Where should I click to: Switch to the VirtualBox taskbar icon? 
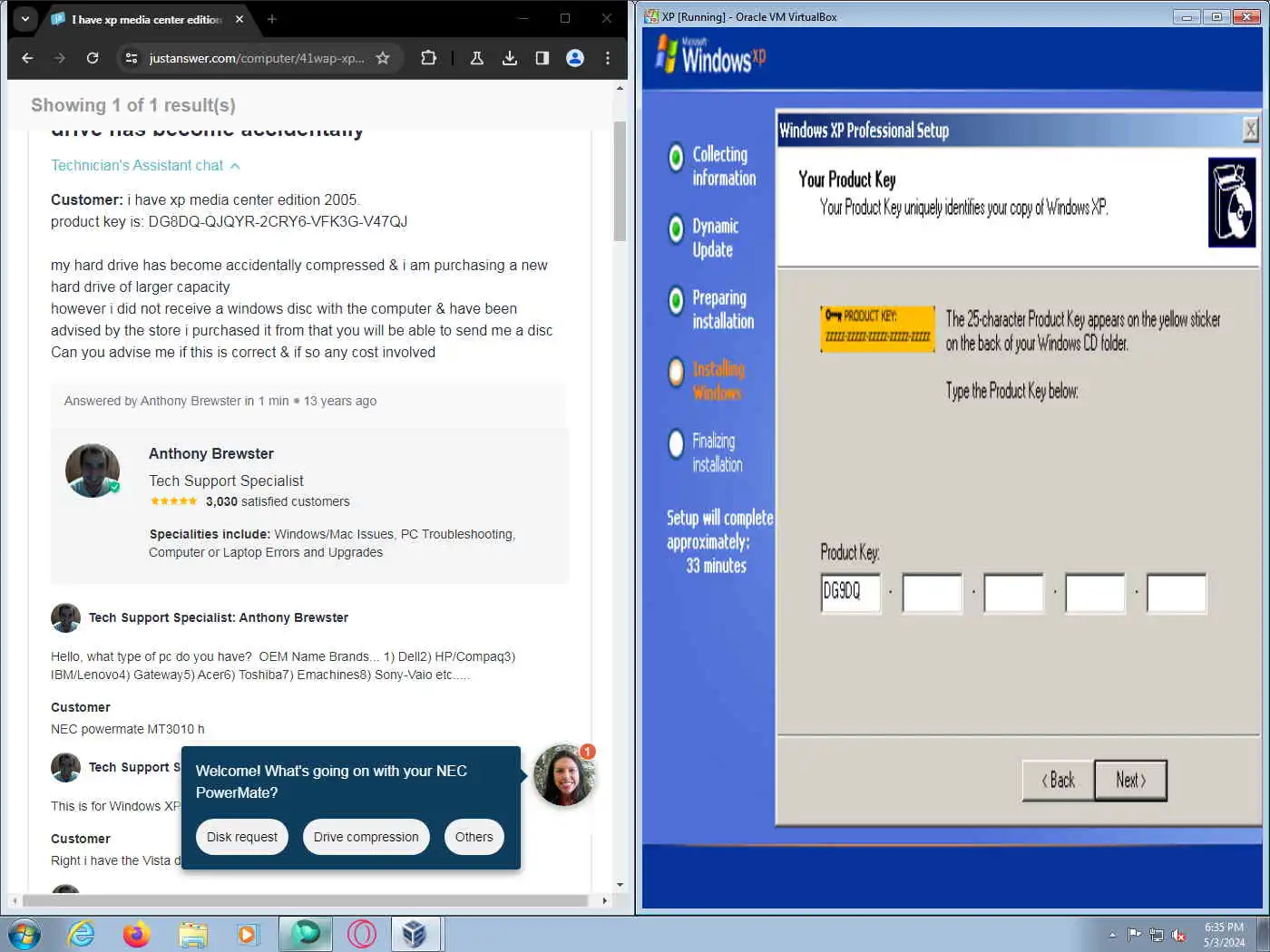tap(415, 934)
